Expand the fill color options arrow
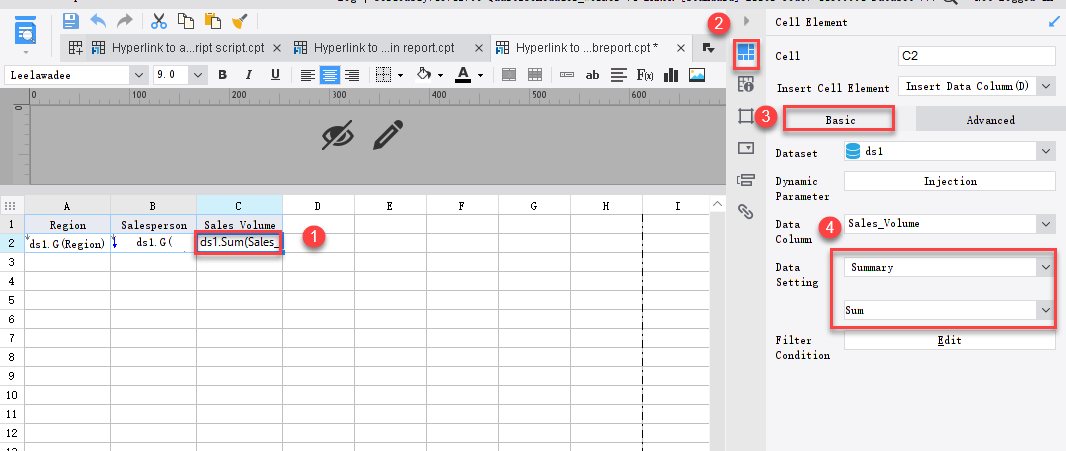 [441, 76]
